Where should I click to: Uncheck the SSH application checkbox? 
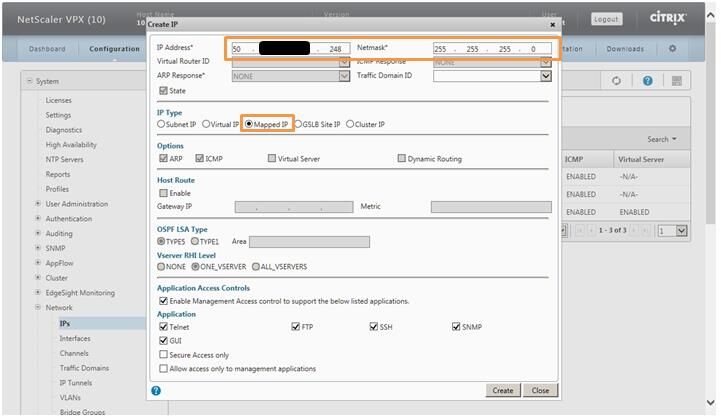pyautogui.click(x=373, y=326)
